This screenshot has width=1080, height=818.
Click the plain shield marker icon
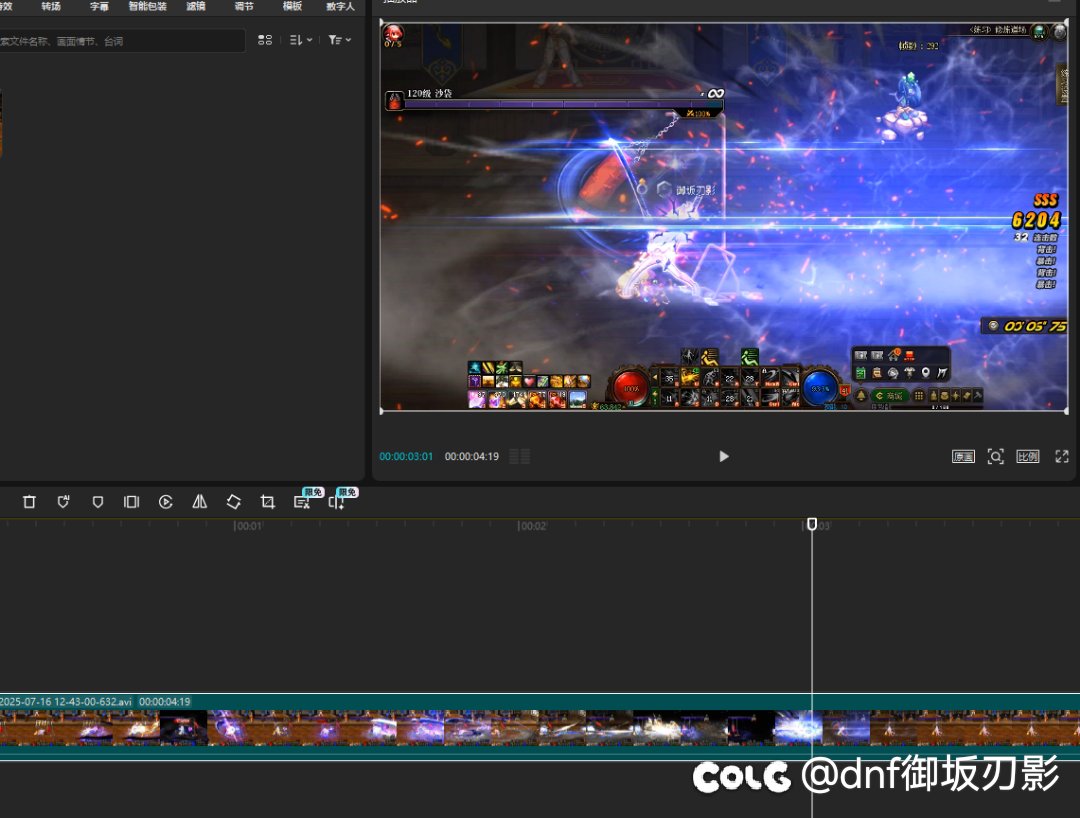[x=98, y=502]
